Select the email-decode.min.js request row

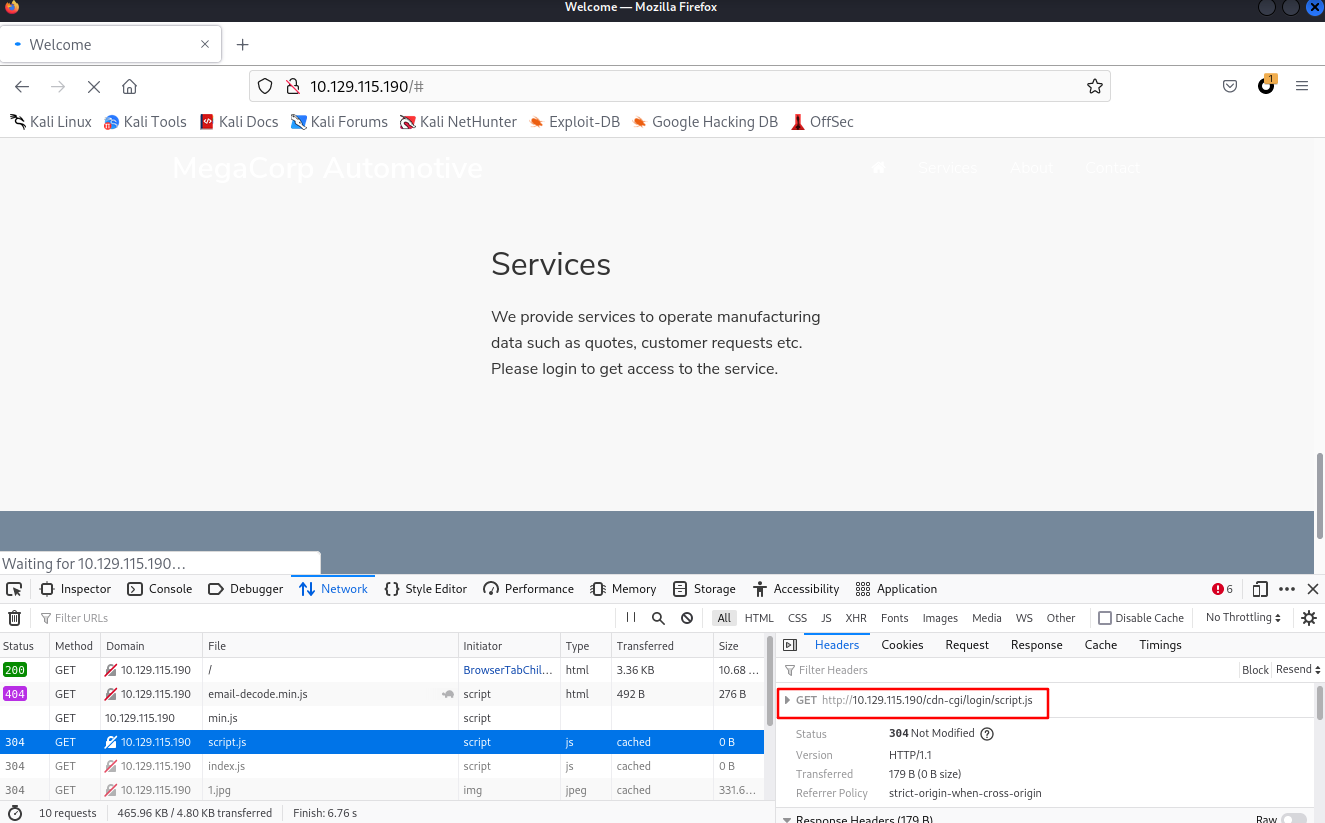pyautogui.click(x=382, y=694)
